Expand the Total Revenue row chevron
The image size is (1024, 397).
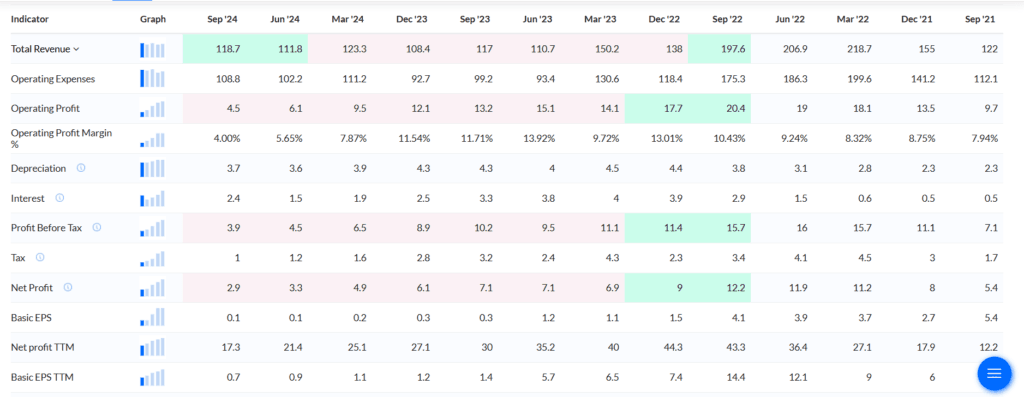(x=76, y=49)
